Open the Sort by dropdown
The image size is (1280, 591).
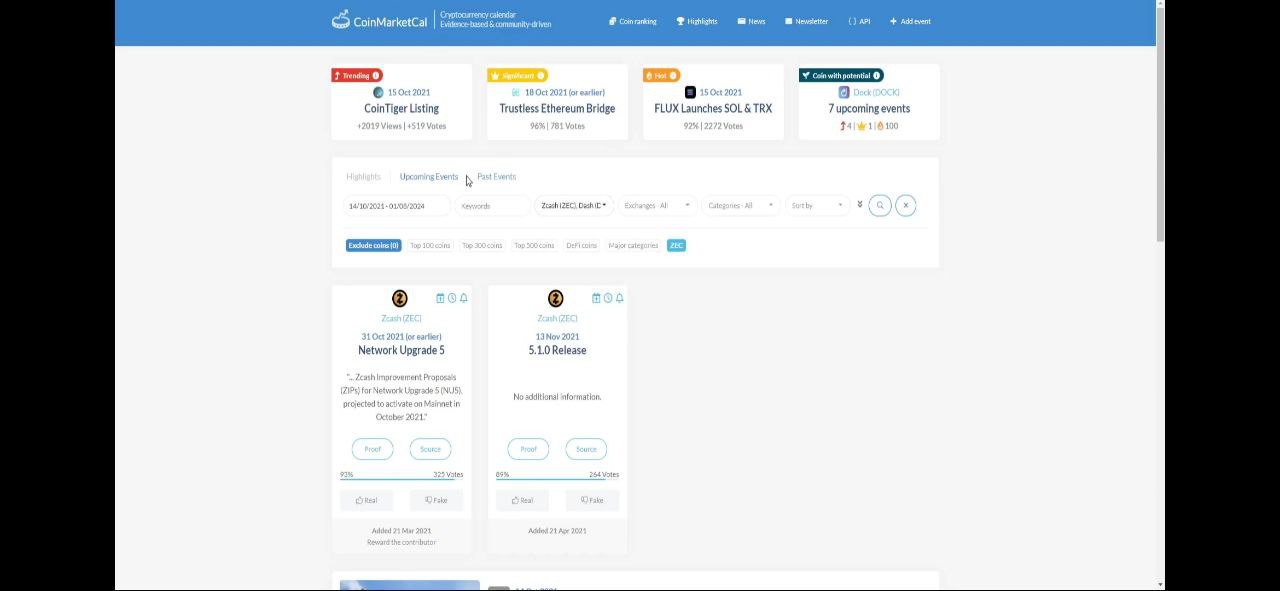pyautogui.click(x=816, y=205)
